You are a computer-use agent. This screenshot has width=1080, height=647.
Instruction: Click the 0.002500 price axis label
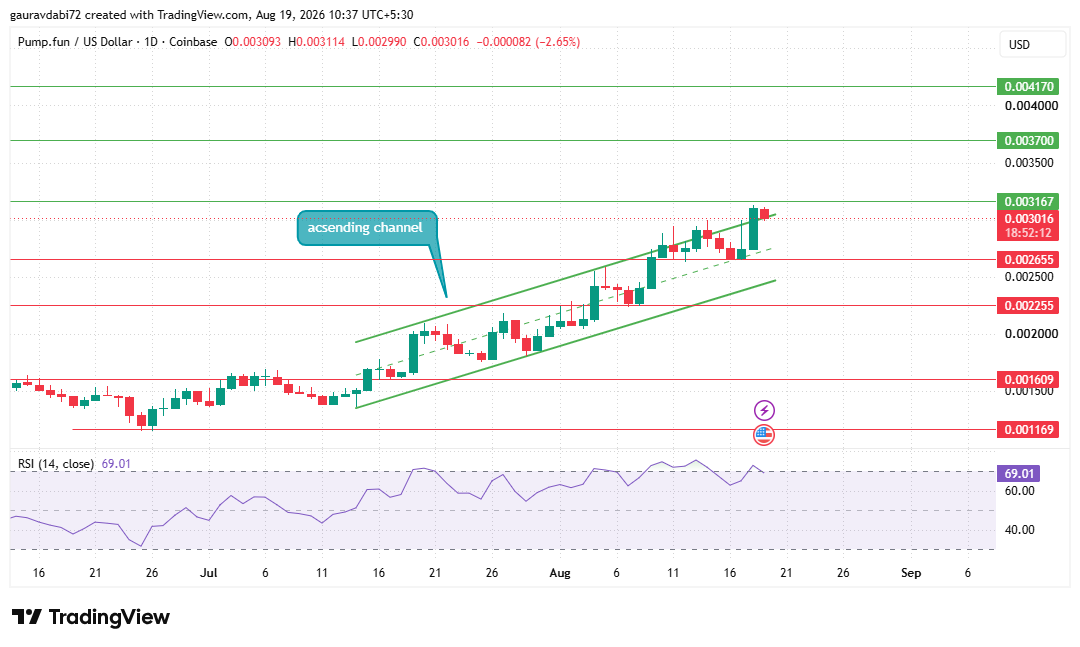tap(1029, 277)
